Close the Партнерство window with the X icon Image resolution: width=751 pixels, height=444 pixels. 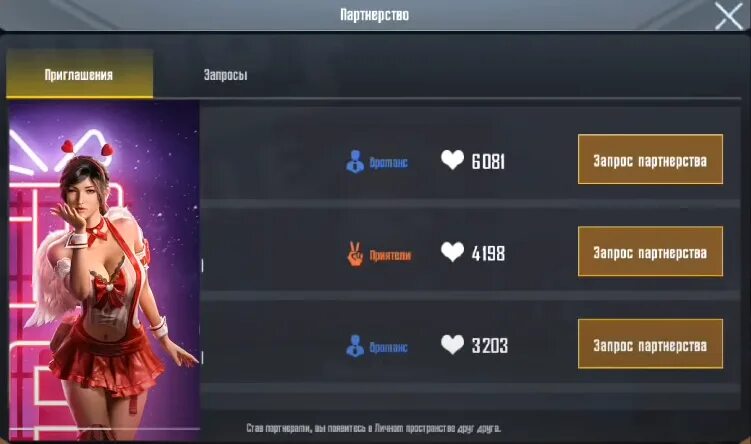coord(728,15)
